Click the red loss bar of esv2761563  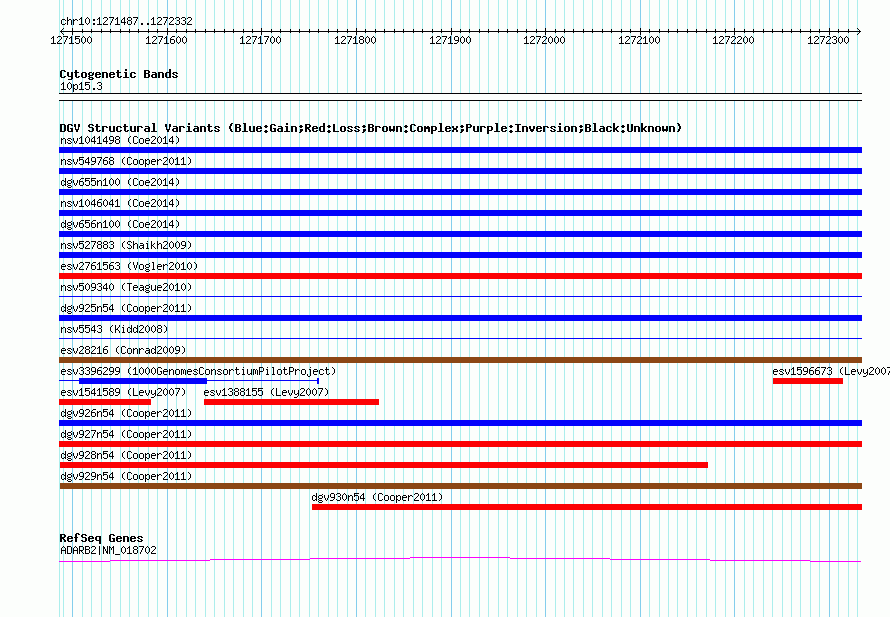[460, 276]
